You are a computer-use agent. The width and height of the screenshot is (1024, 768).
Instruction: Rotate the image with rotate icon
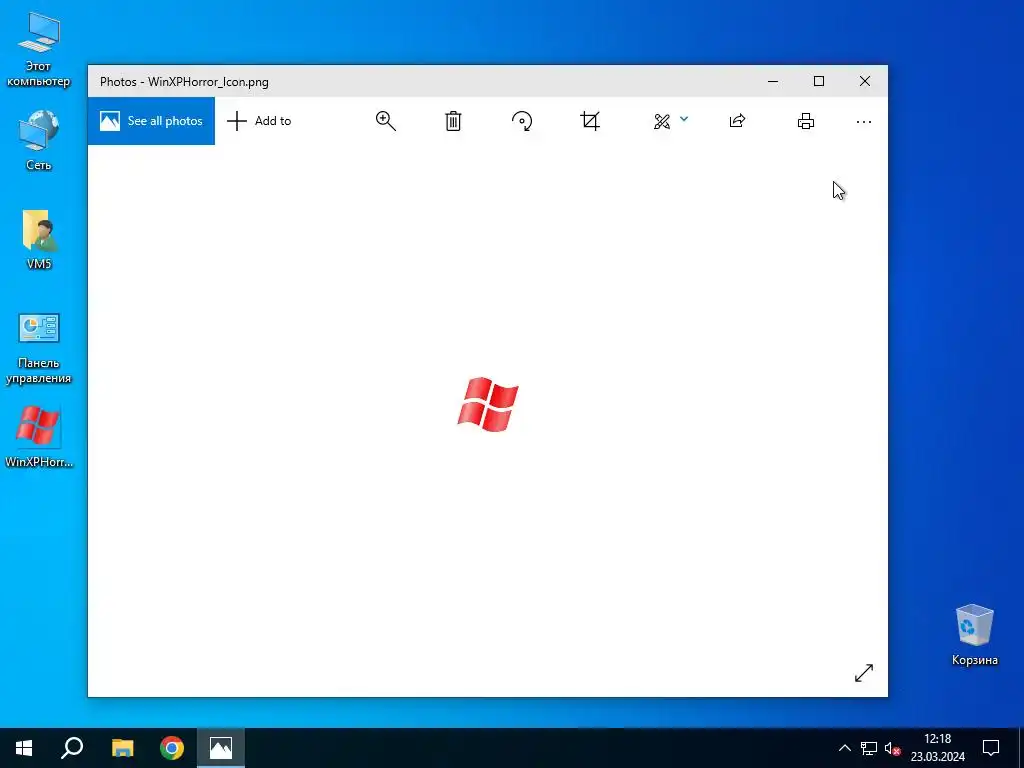pos(522,121)
